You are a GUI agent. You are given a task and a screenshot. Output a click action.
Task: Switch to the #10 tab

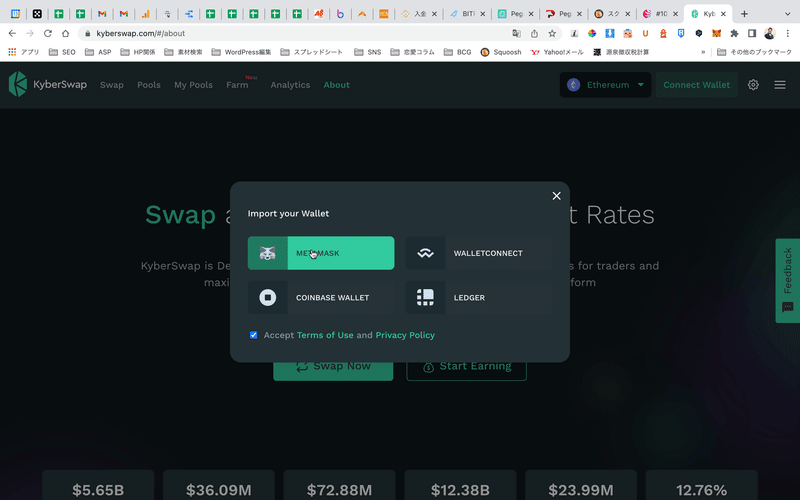tap(661, 14)
